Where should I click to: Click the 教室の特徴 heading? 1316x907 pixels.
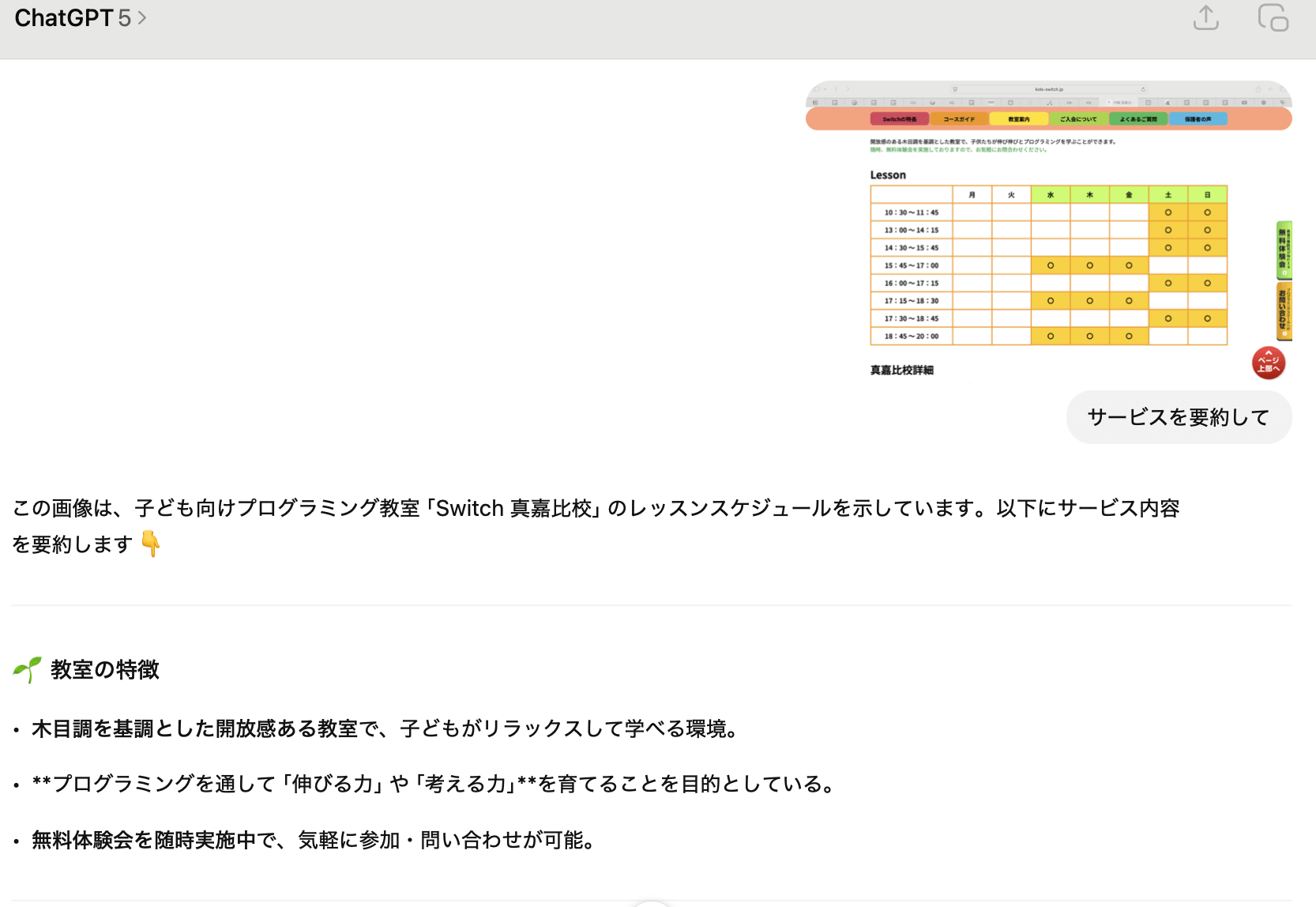click(x=104, y=670)
